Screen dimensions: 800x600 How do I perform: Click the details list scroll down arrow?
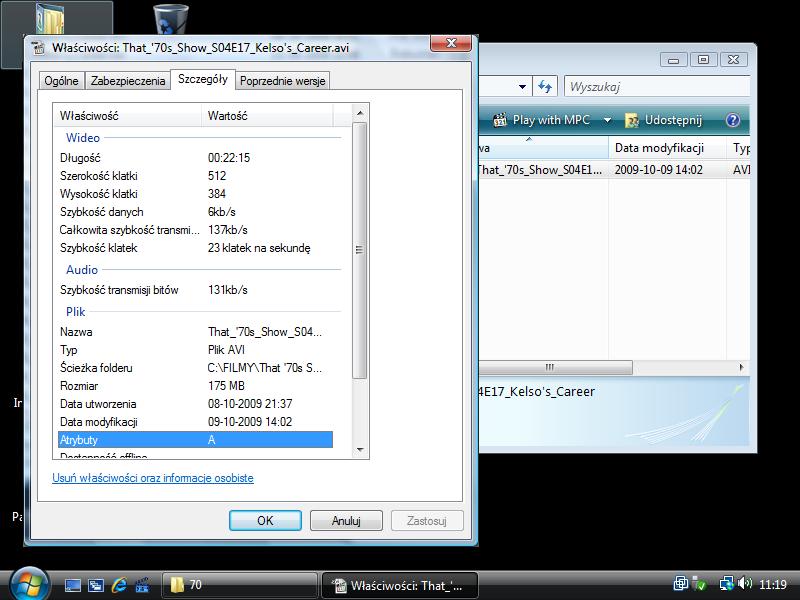point(360,449)
